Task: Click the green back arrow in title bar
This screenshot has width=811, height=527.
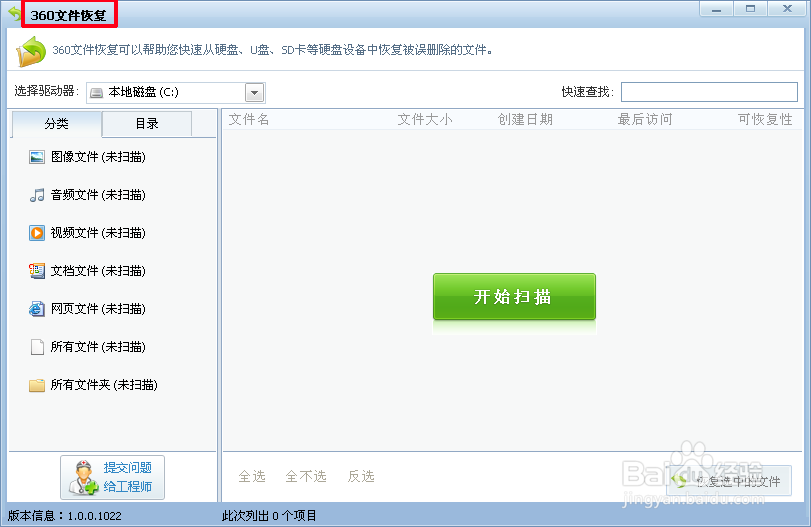Action: click(x=14, y=14)
